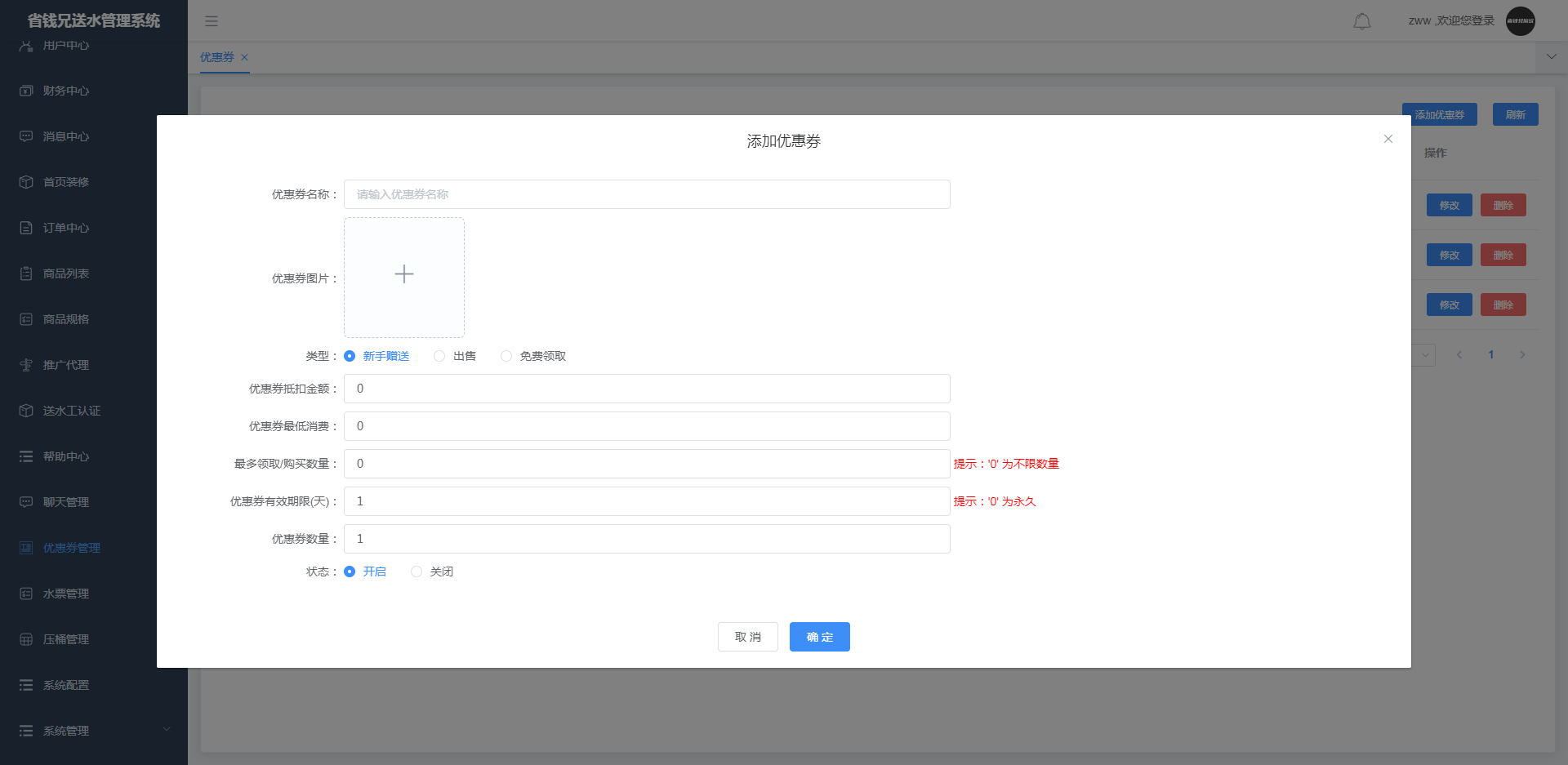Click the 优惠券名称 input field

[x=646, y=194]
